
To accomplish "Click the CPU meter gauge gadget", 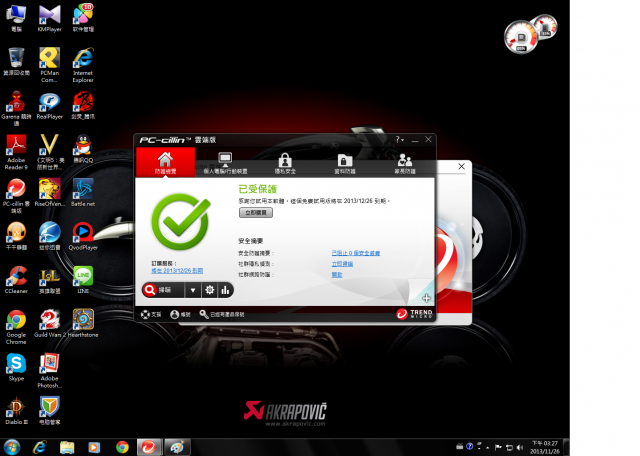I will (x=520, y=38).
